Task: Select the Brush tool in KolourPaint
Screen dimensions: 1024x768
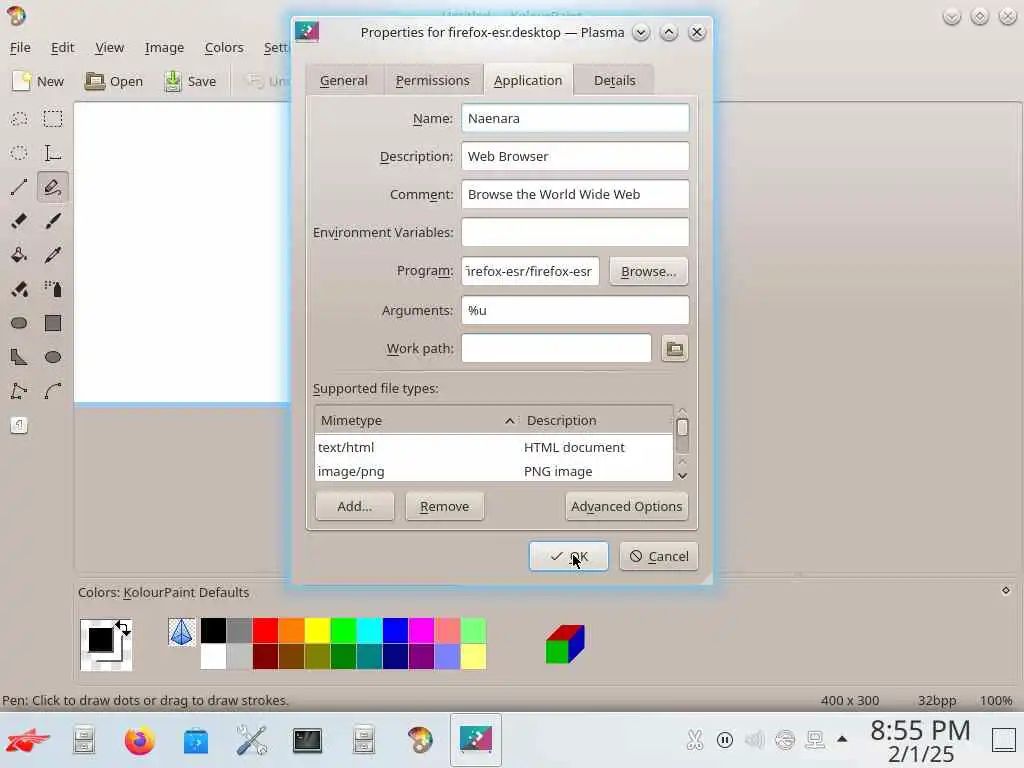Action: [x=53, y=221]
